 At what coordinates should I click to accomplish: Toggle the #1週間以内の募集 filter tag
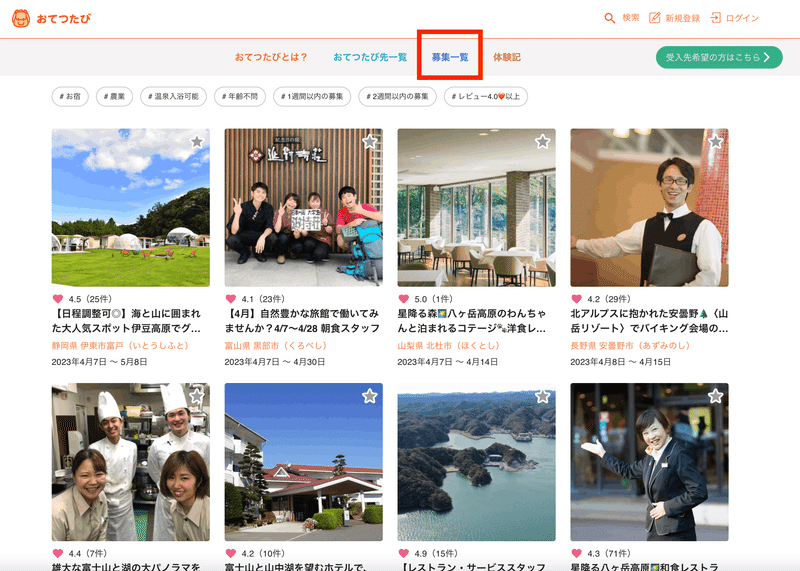coord(312,96)
